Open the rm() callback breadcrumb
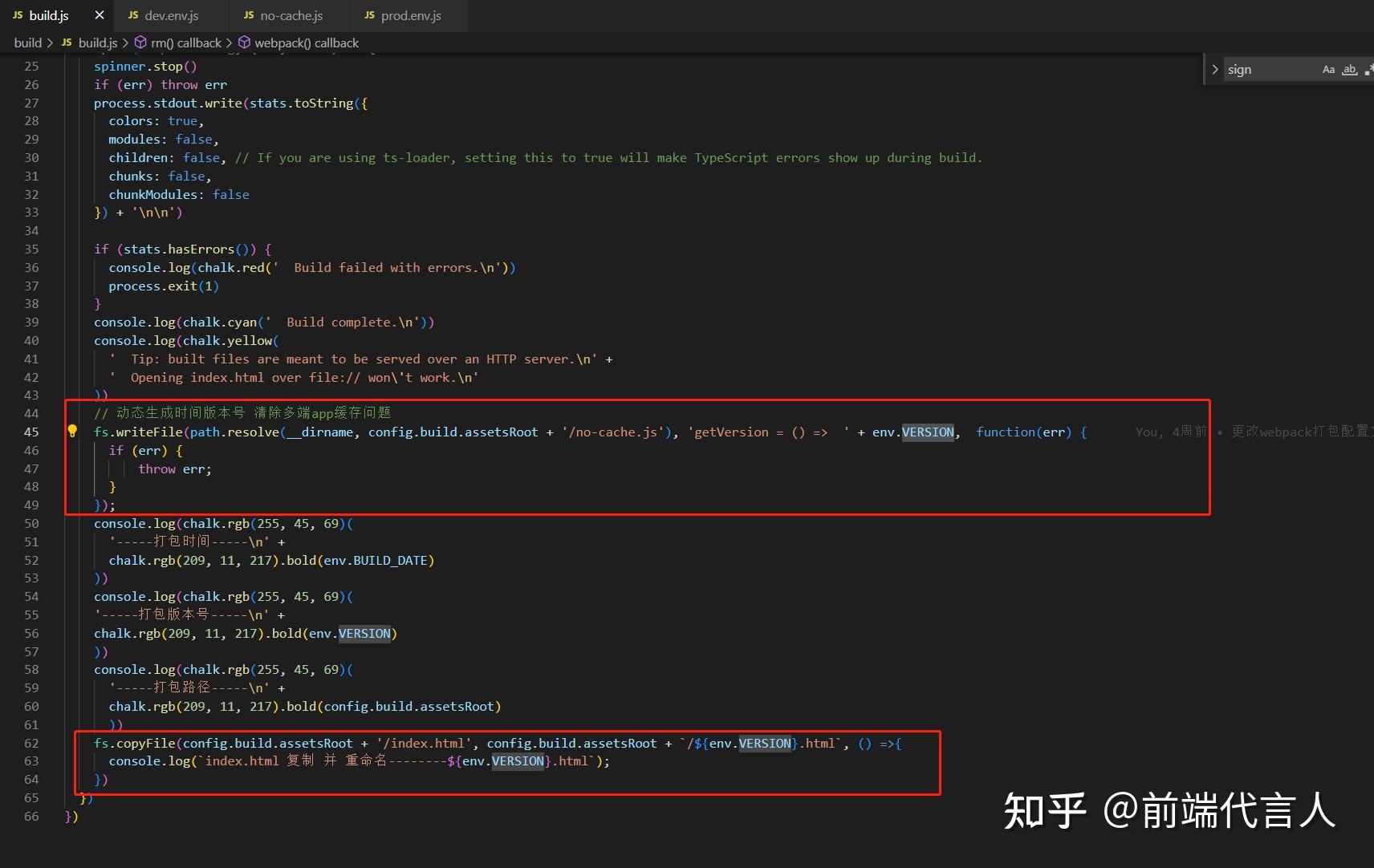 click(x=177, y=43)
